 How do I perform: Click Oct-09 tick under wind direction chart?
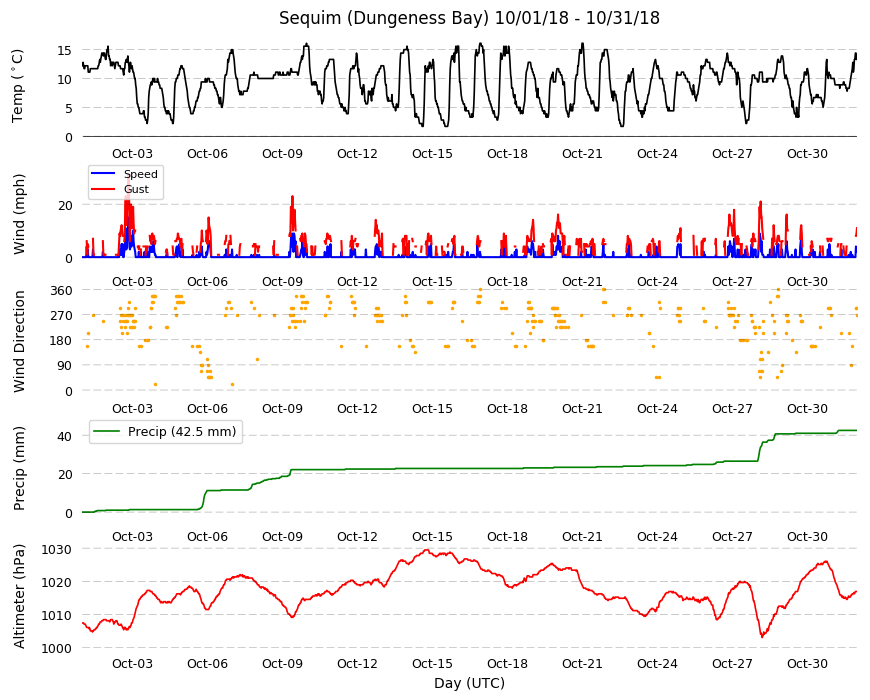coord(282,408)
